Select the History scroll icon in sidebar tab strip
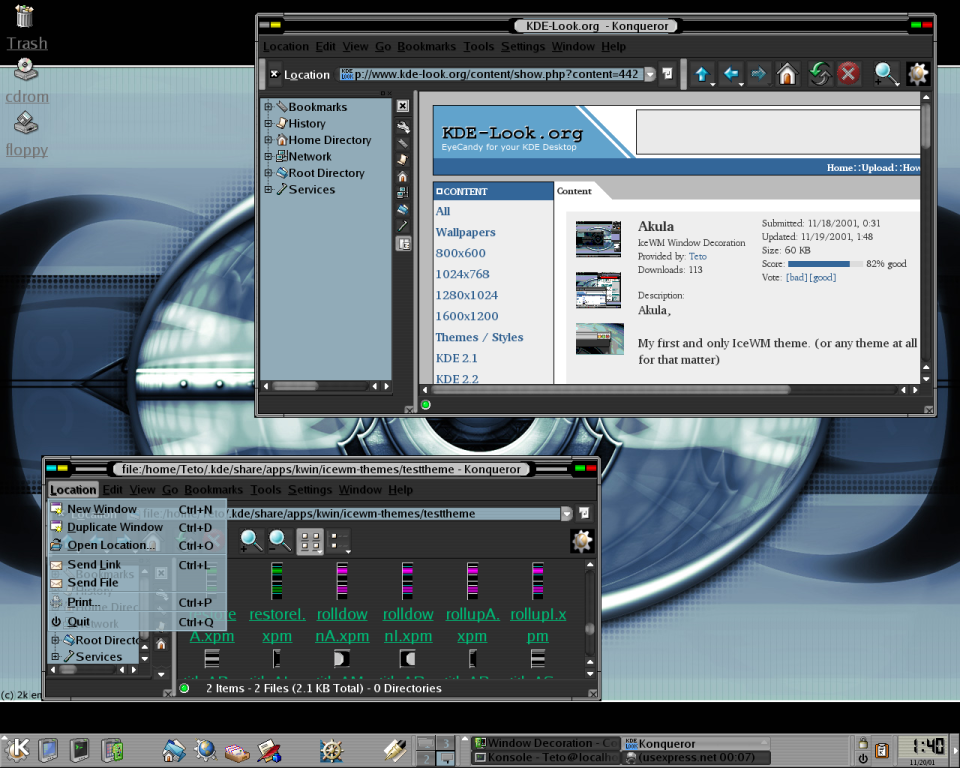The height and width of the screenshot is (768, 960). pyautogui.click(x=403, y=160)
